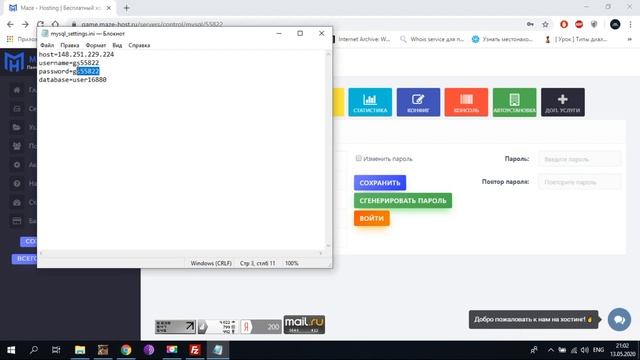
Task: Open the Консоль tile on the hosting page
Action: pyautogui.click(x=466, y=102)
